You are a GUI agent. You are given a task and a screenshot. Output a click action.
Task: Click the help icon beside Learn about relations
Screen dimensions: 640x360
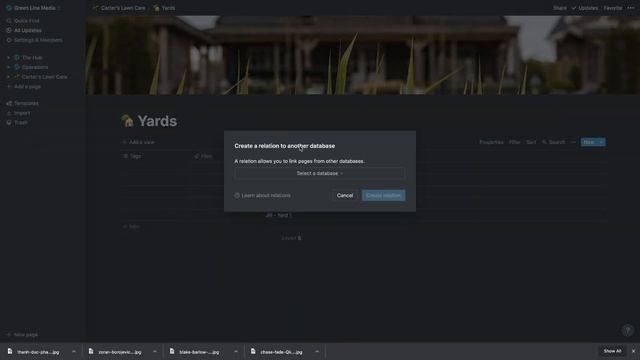237,196
